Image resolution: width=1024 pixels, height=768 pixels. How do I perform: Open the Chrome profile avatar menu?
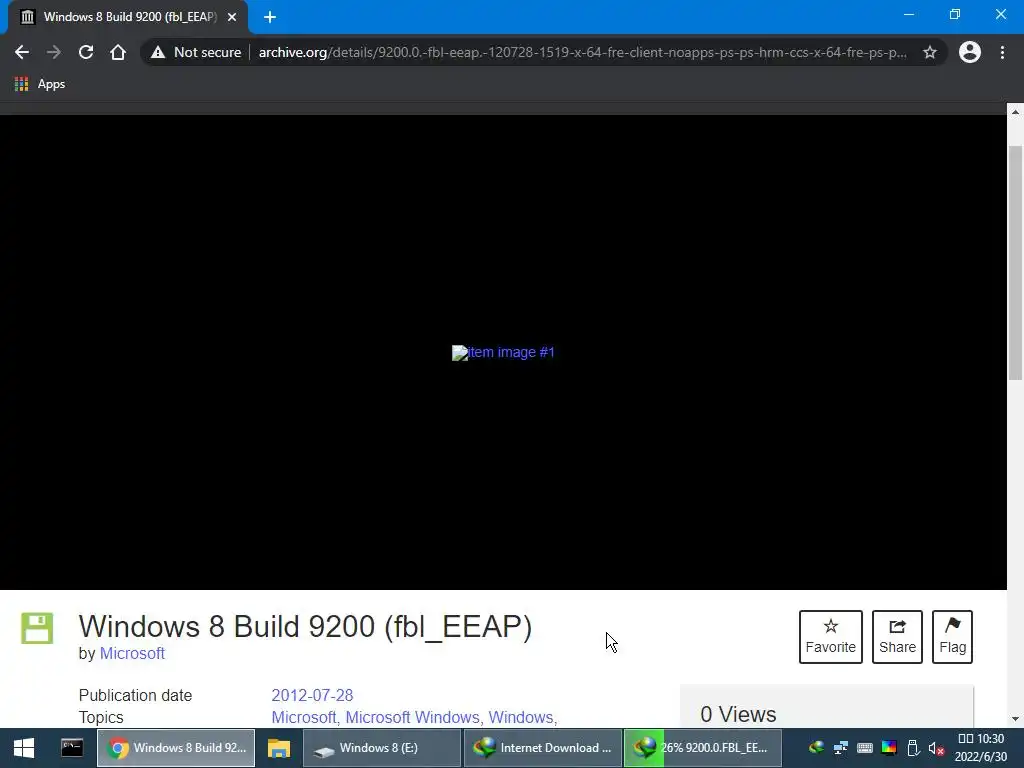click(970, 52)
